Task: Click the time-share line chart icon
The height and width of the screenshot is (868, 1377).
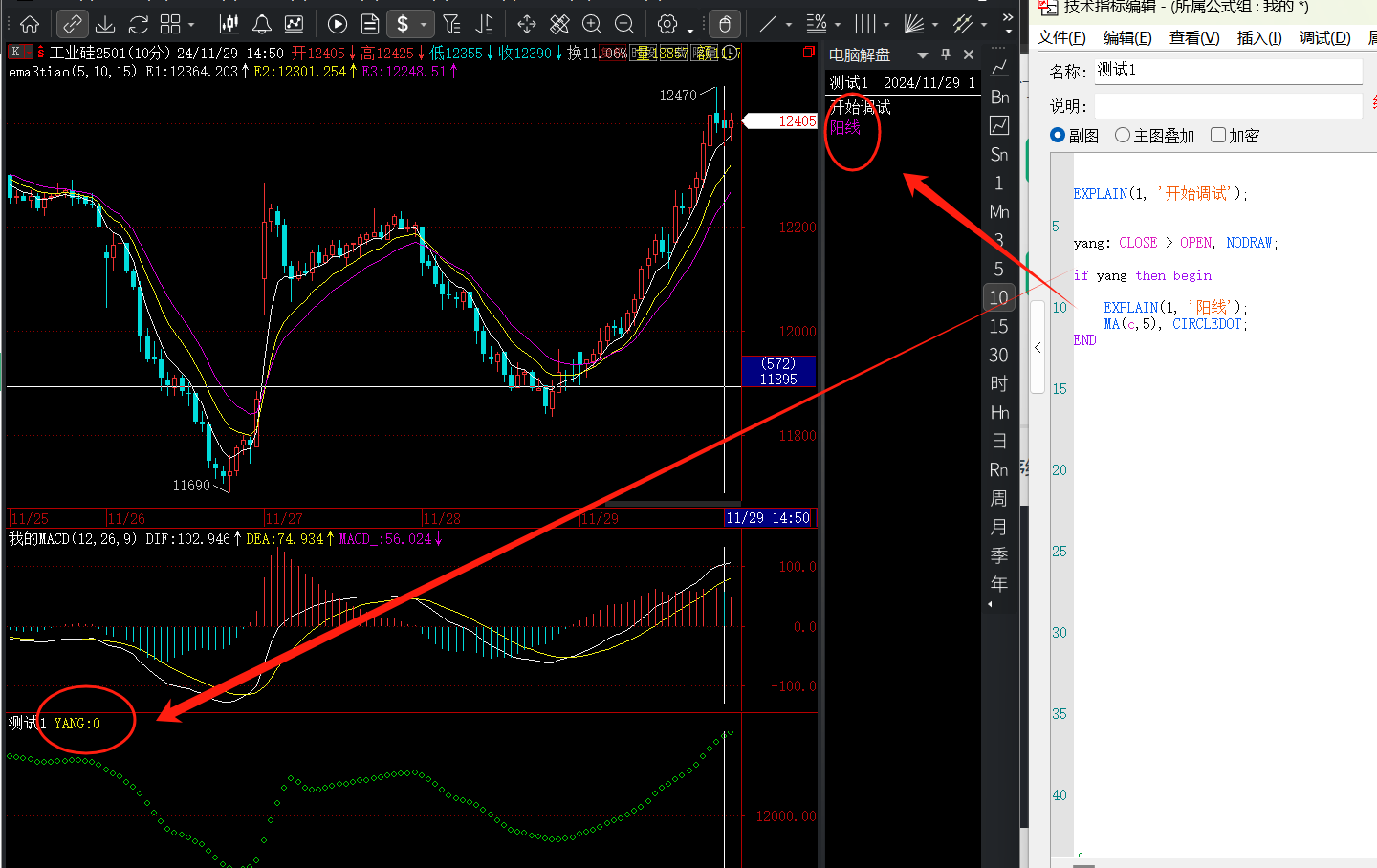Action: [999, 68]
